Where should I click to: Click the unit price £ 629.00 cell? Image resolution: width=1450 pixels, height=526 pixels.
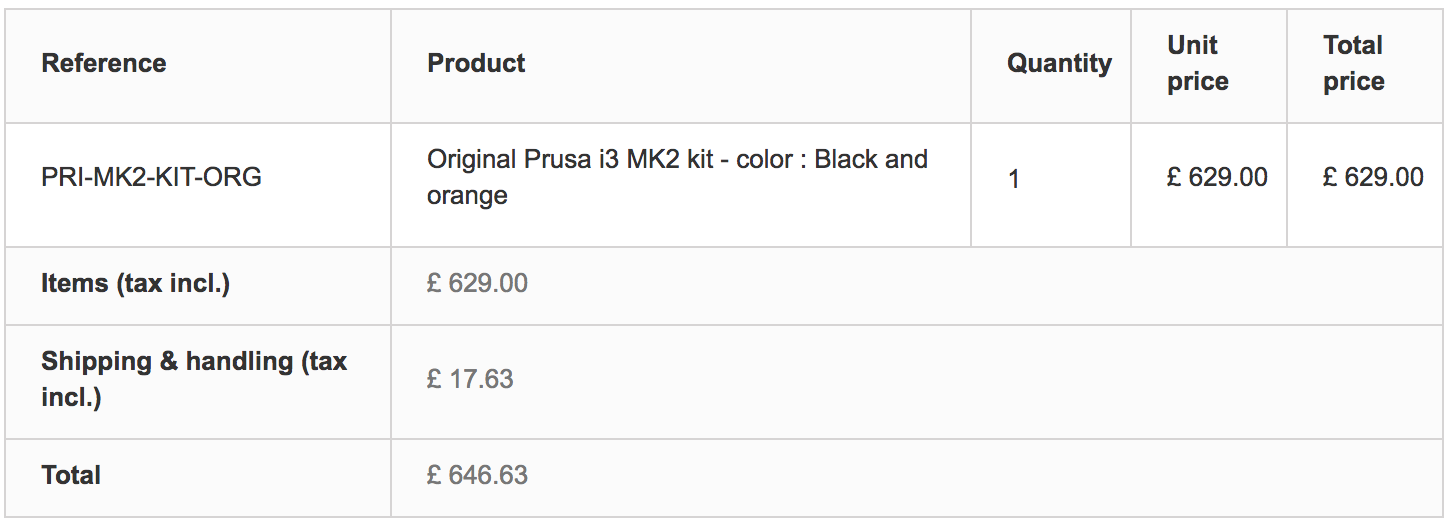[1217, 178]
